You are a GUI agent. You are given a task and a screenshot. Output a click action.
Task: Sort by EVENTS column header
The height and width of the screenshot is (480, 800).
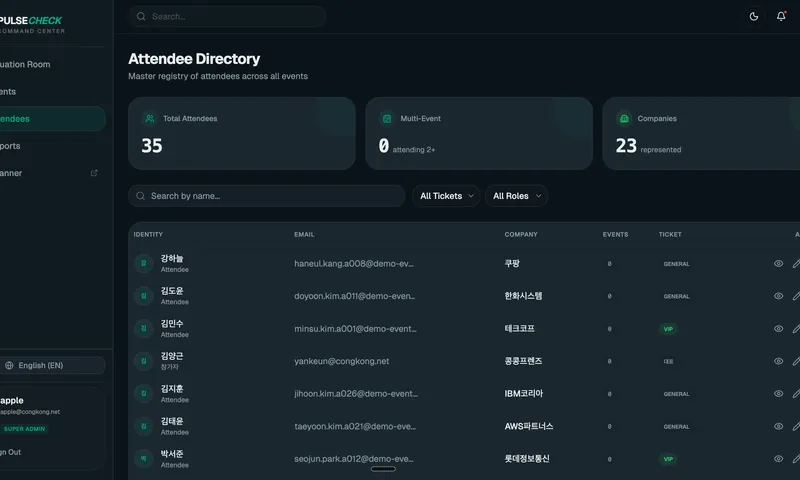click(615, 234)
